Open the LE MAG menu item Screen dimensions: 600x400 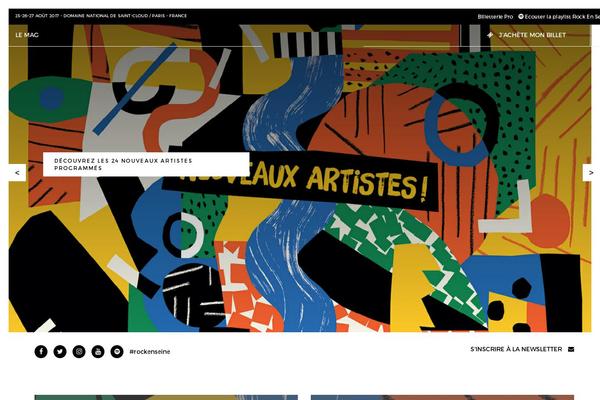[27, 35]
